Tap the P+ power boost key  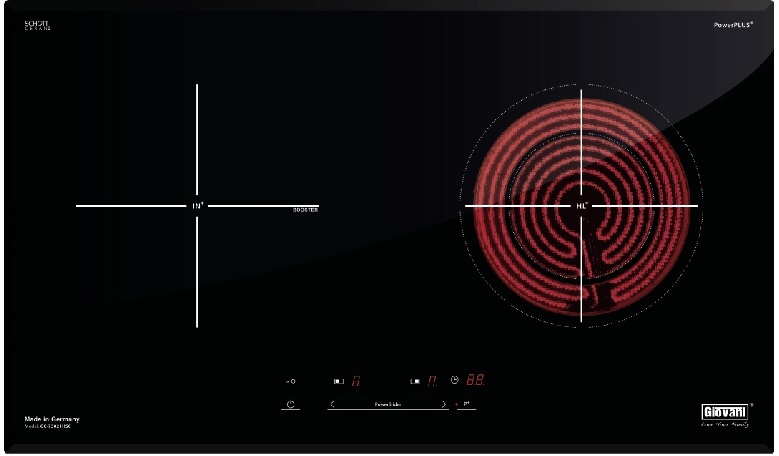[x=467, y=404]
